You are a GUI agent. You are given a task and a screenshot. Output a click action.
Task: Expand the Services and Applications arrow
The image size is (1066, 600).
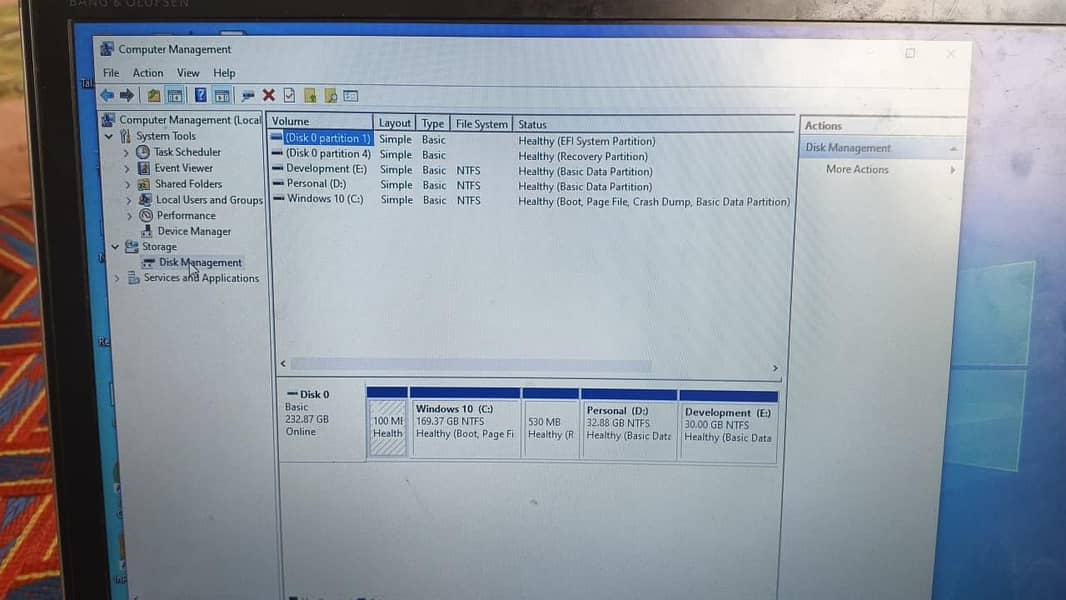click(117, 278)
